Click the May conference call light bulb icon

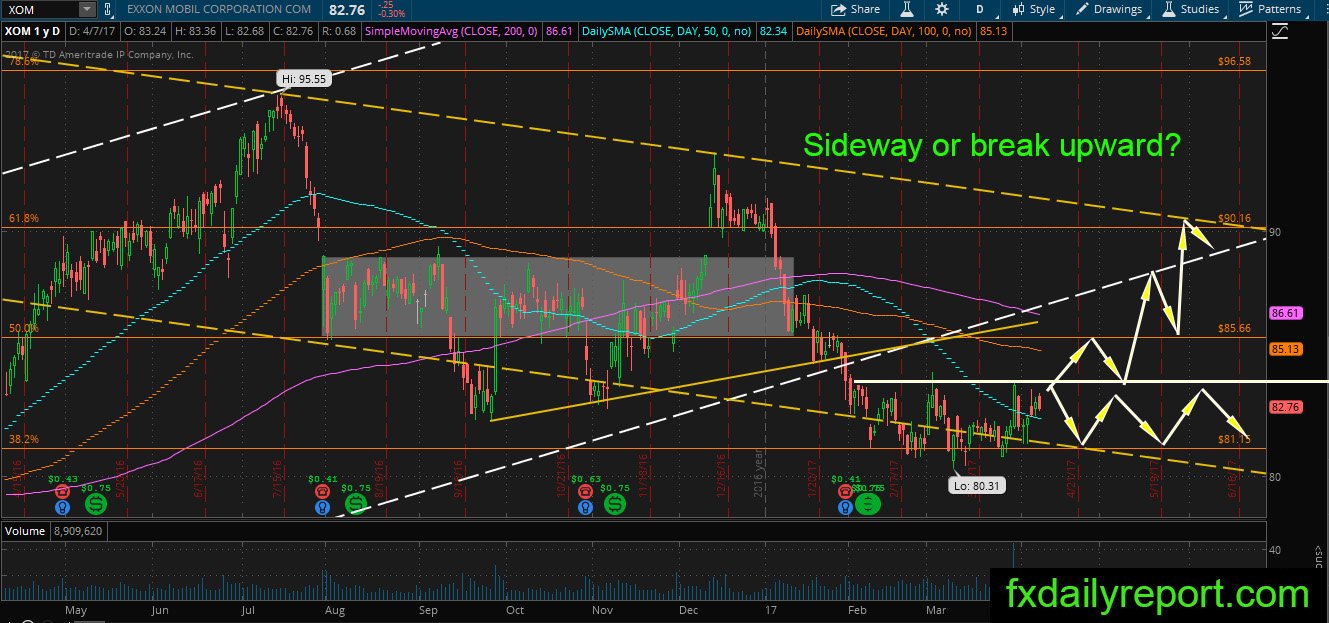(x=63, y=507)
